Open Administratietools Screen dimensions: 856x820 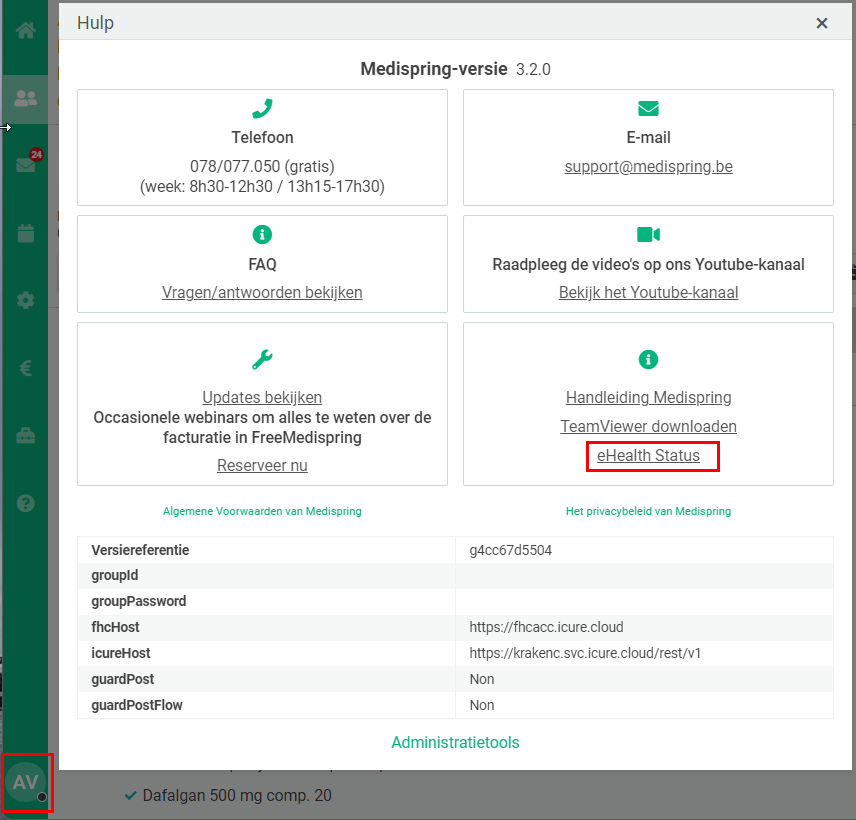tap(455, 742)
